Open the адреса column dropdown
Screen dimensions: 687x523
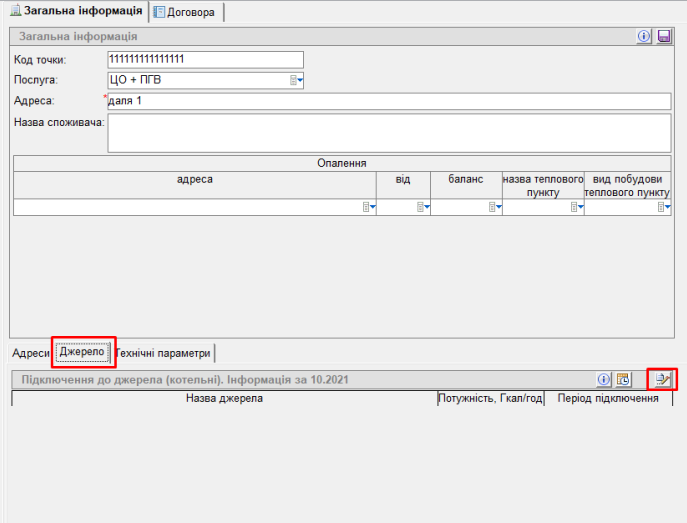369,207
